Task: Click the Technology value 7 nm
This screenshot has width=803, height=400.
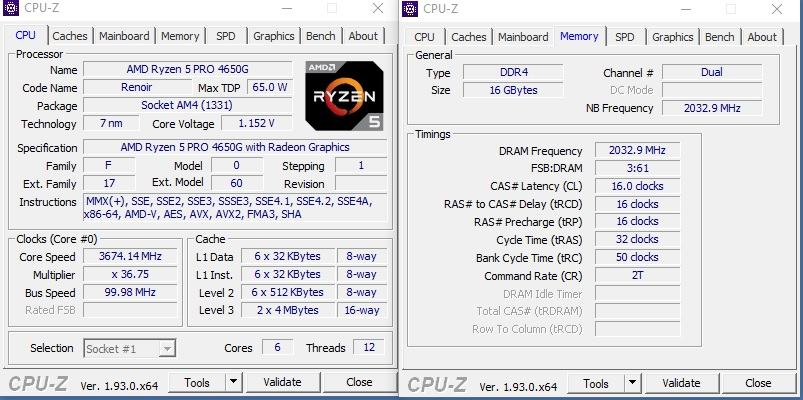Action: pos(111,123)
